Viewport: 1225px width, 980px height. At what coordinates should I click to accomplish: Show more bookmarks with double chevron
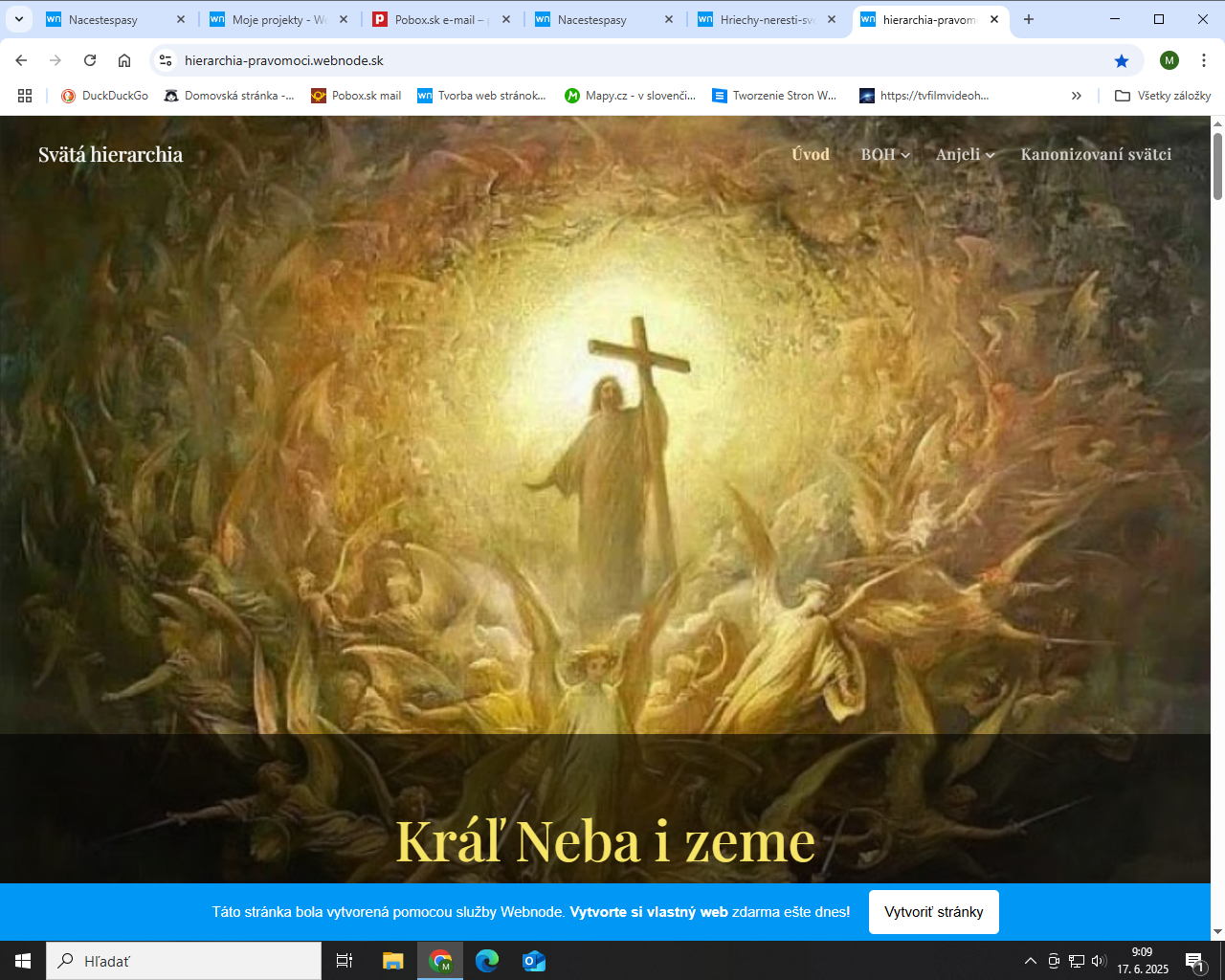coord(1077,96)
